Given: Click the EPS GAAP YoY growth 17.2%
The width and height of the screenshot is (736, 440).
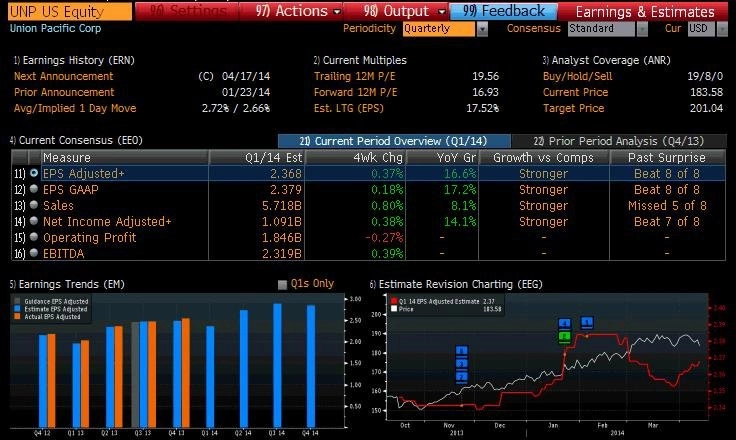Looking at the screenshot, I should click(460, 190).
